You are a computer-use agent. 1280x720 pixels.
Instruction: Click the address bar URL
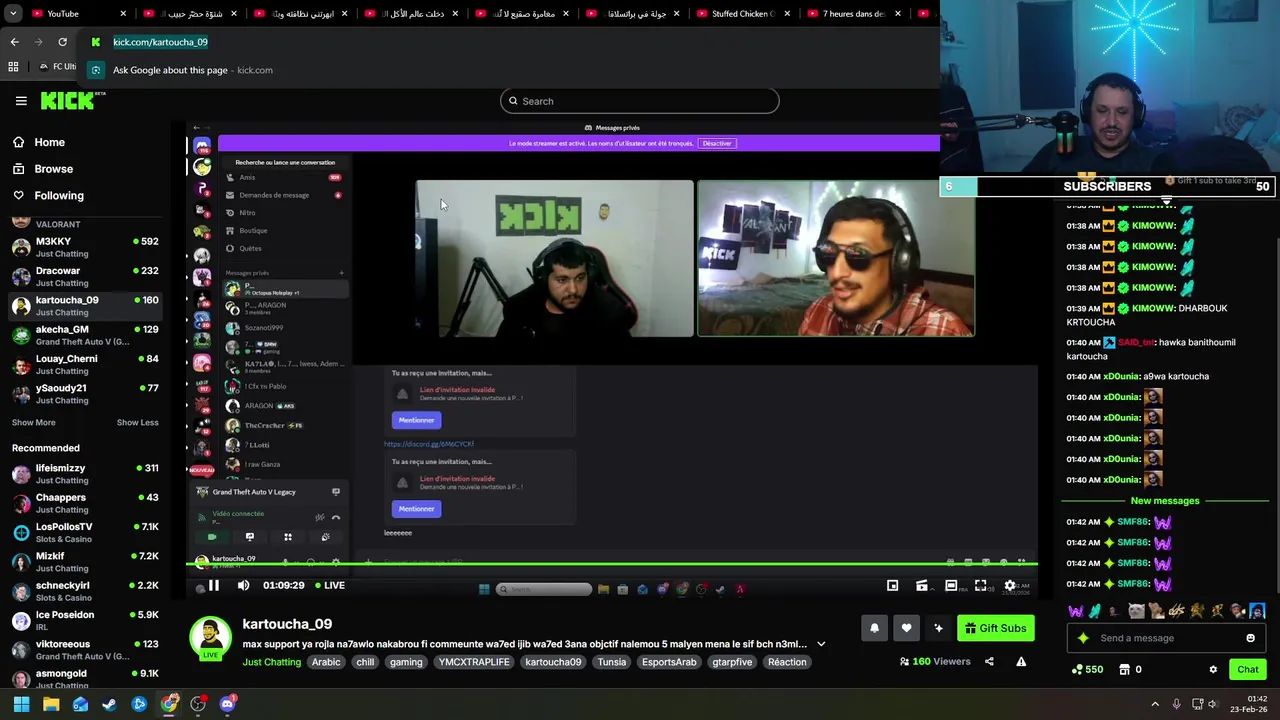[x=160, y=42]
